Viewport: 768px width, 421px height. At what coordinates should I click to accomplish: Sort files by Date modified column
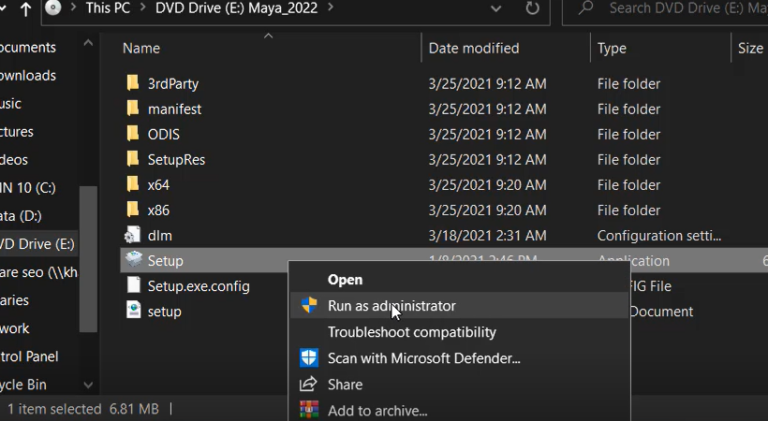[474, 48]
